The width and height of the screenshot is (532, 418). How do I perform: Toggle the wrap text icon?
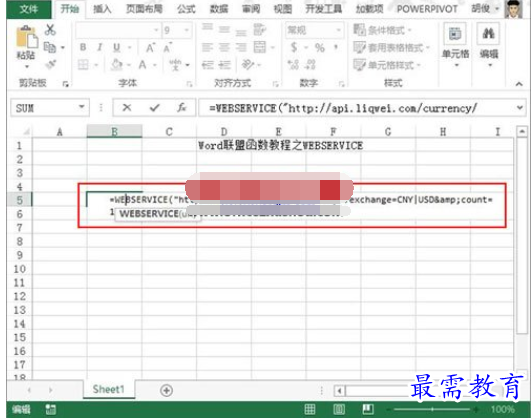click(260, 30)
